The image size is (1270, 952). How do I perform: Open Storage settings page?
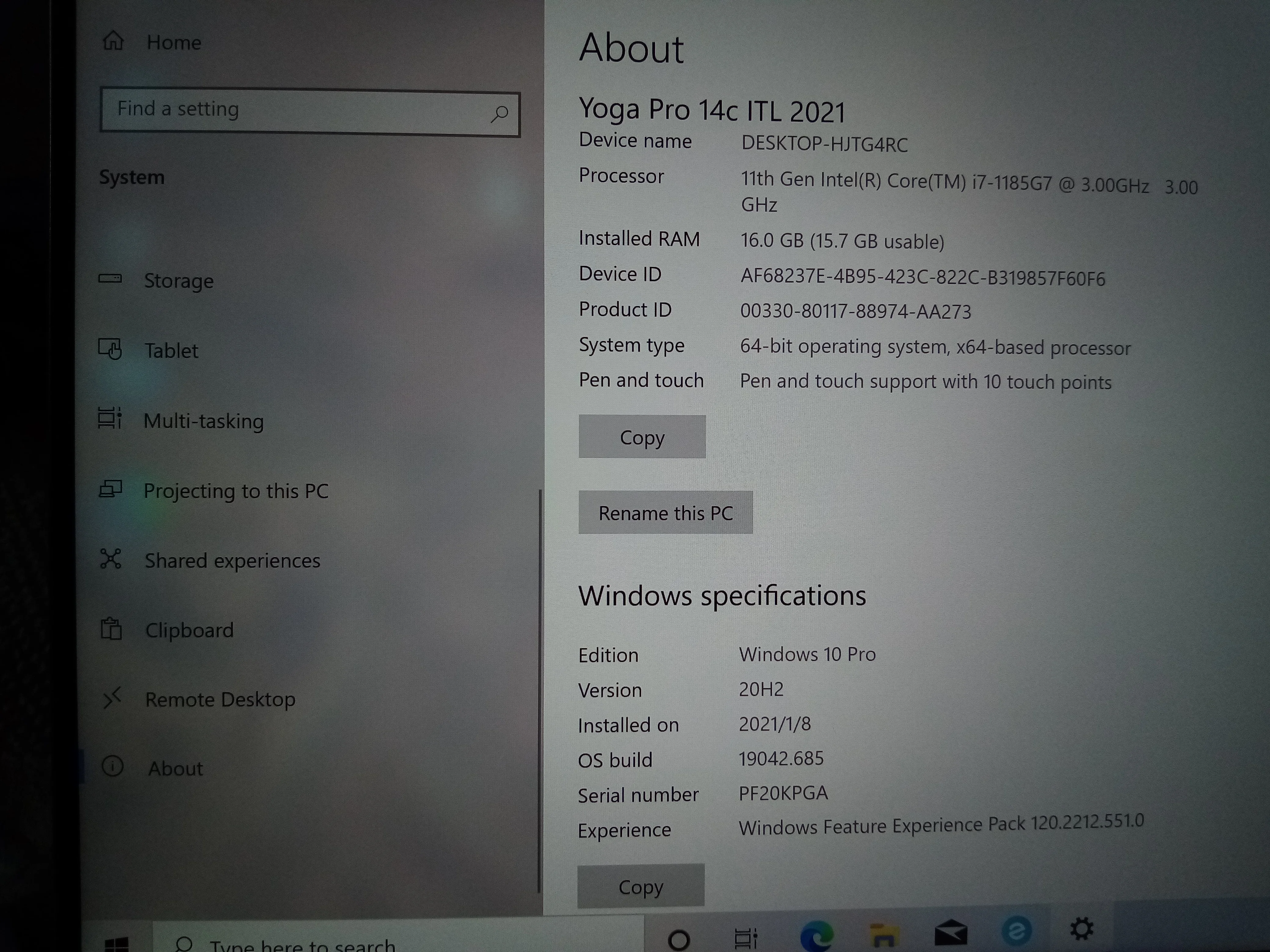[178, 281]
